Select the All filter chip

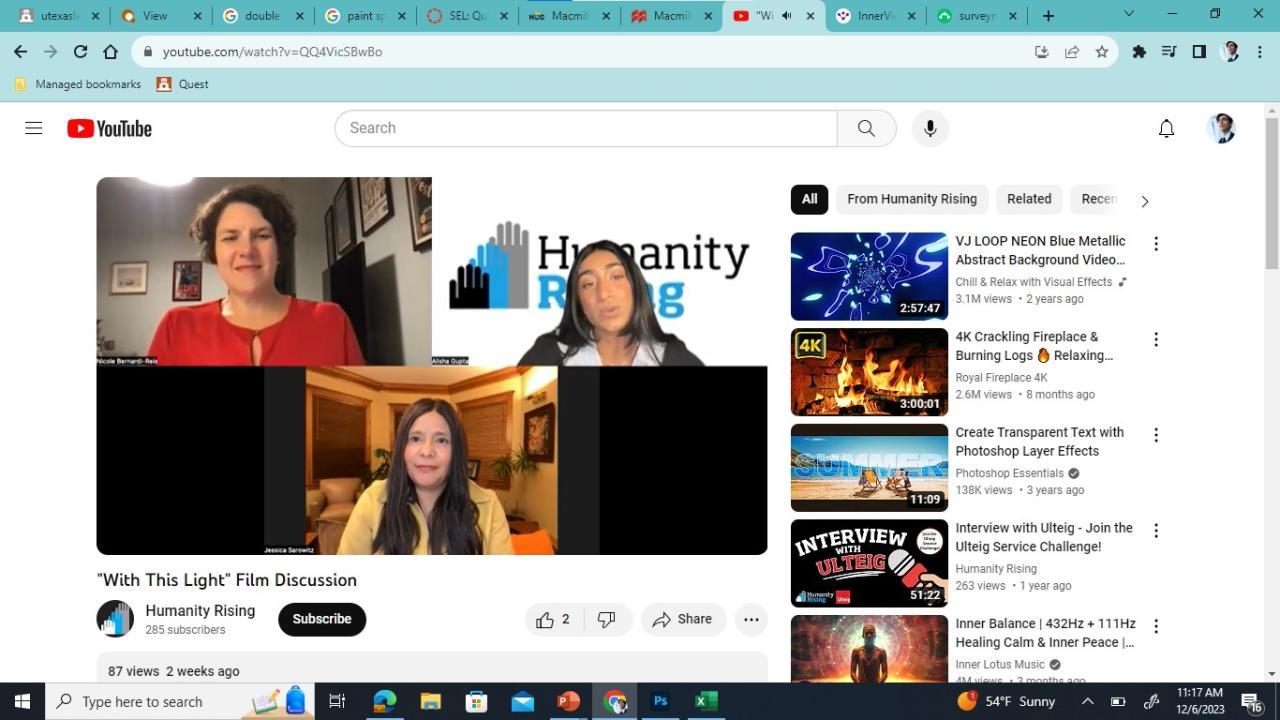pyautogui.click(x=809, y=199)
